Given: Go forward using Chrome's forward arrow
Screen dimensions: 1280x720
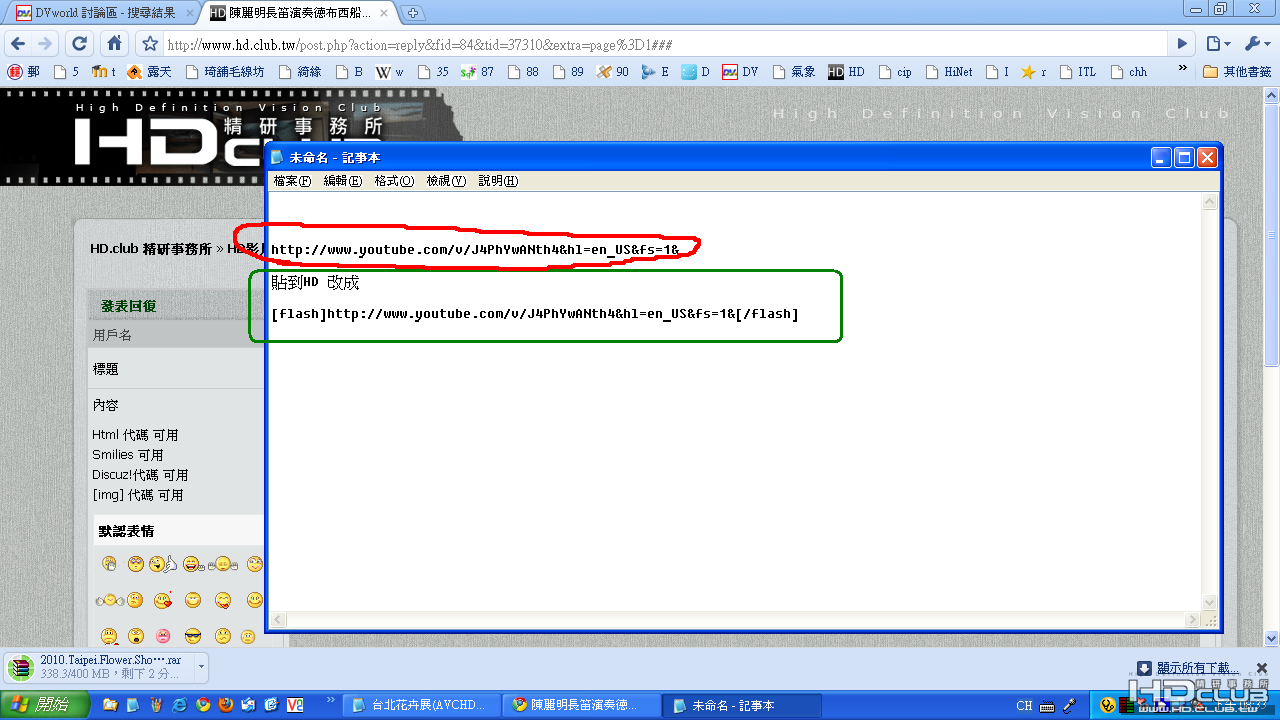Looking at the screenshot, I should coord(45,44).
